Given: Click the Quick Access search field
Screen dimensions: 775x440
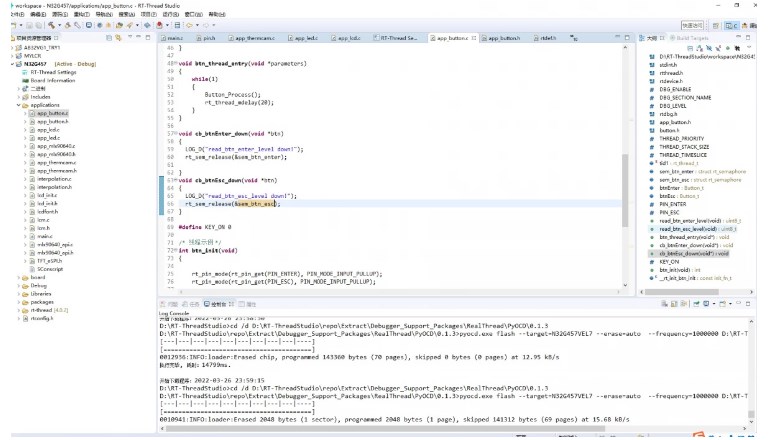Looking at the screenshot, I should point(692,24).
